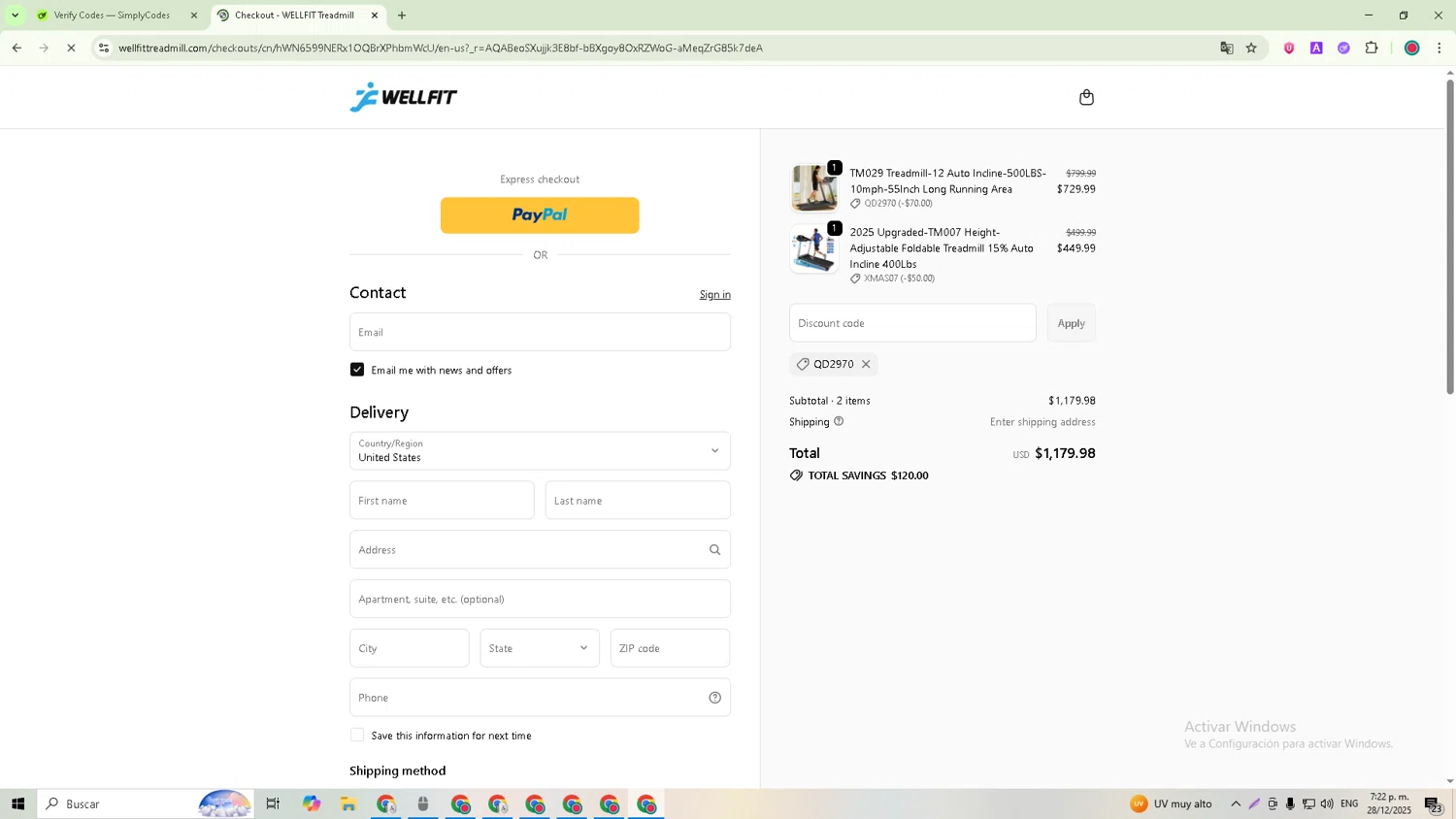Image resolution: width=1456 pixels, height=819 pixels.
Task: Open the State dropdown
Action: (540, 648)
